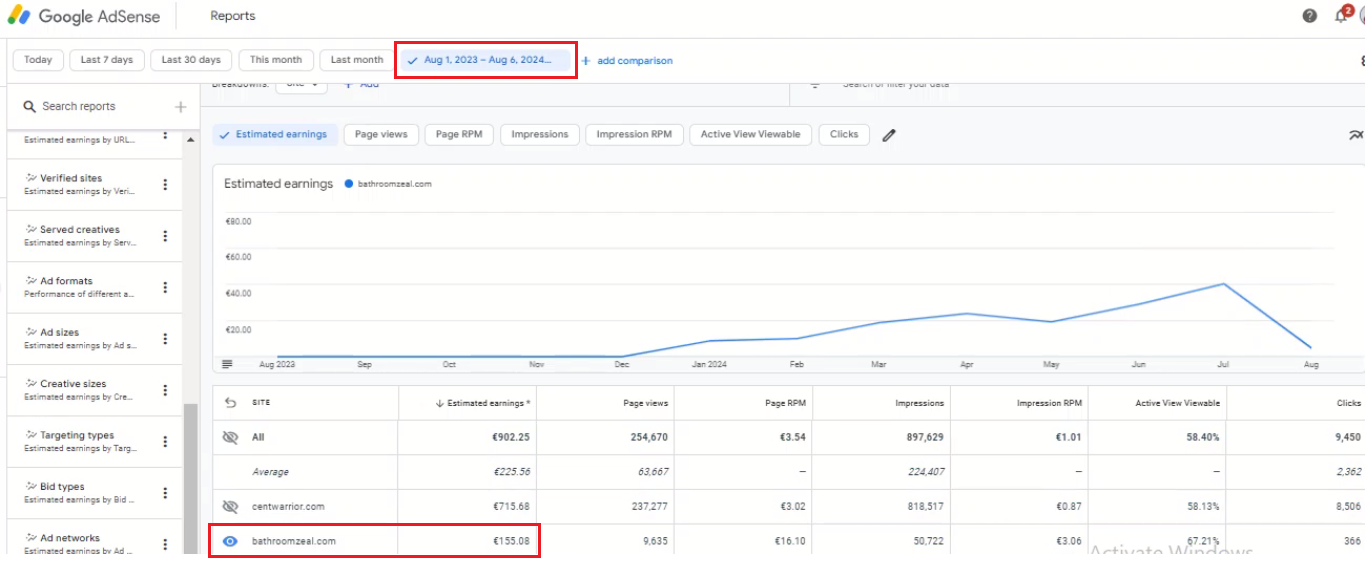Sort by the Estimated earnings column header
This screenshot has width=1365, height=568.
[x=483, y=403]
